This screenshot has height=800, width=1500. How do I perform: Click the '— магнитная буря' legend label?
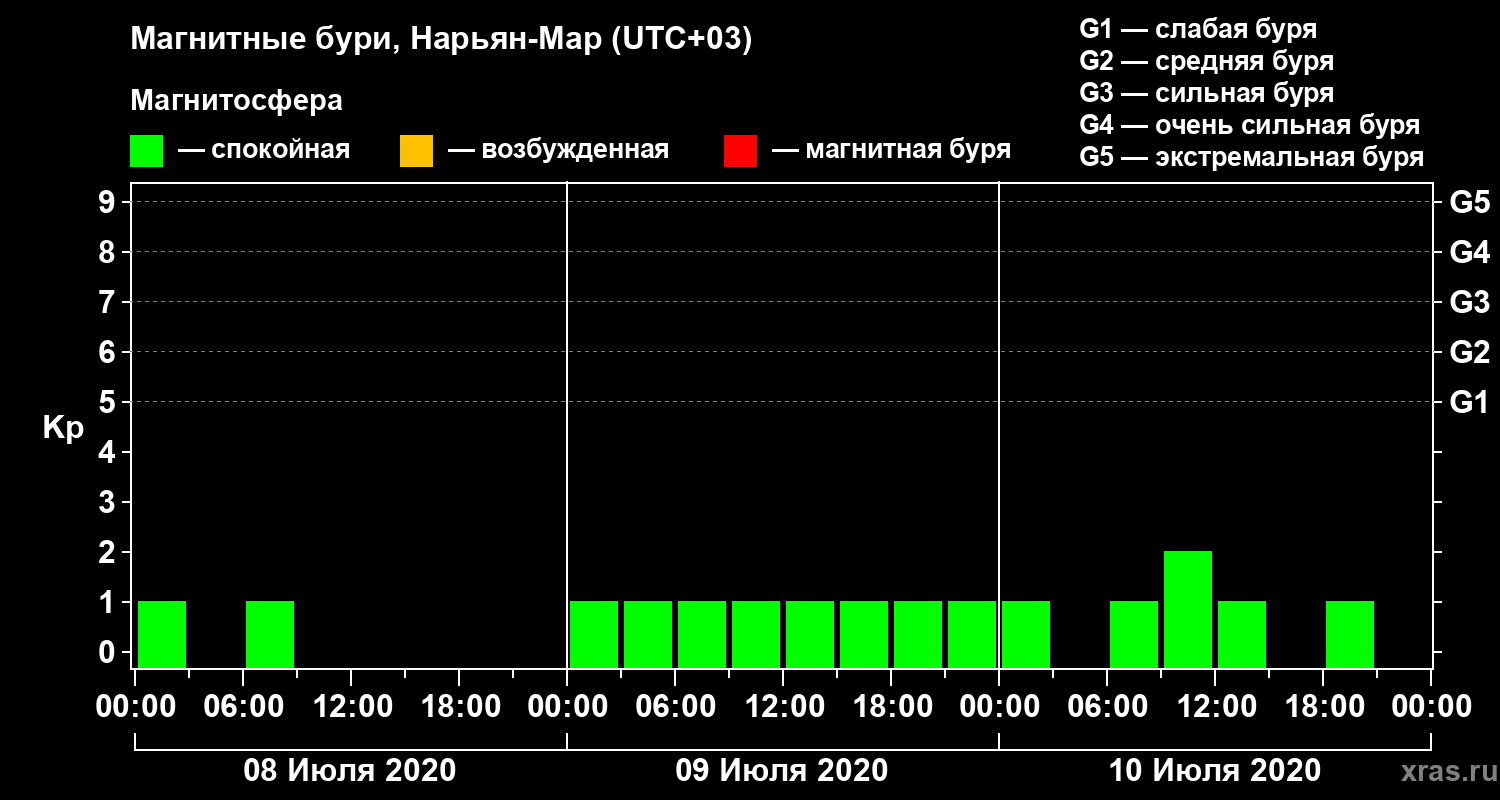pos(891,150)
